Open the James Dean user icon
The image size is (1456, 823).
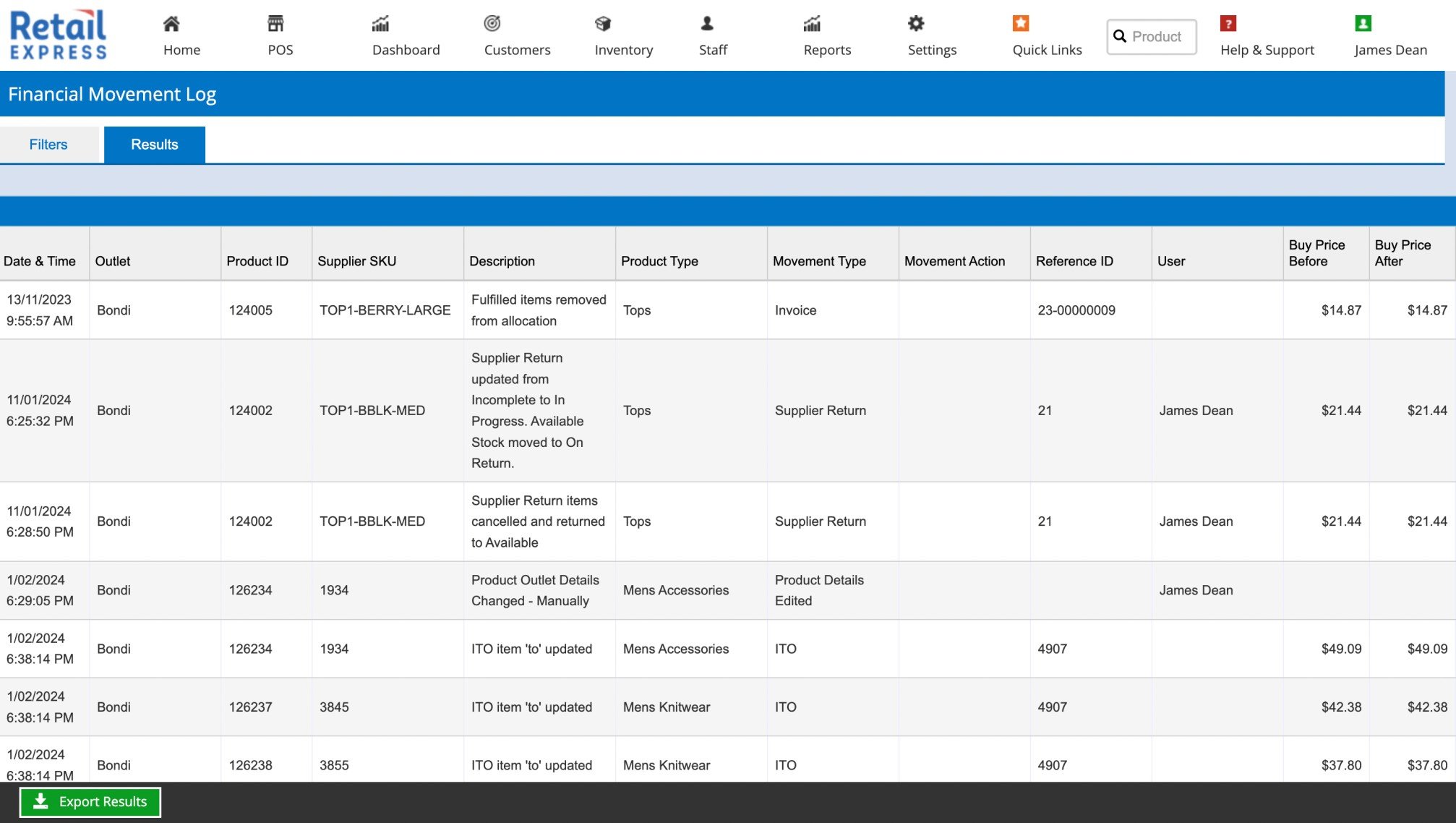1363,24
